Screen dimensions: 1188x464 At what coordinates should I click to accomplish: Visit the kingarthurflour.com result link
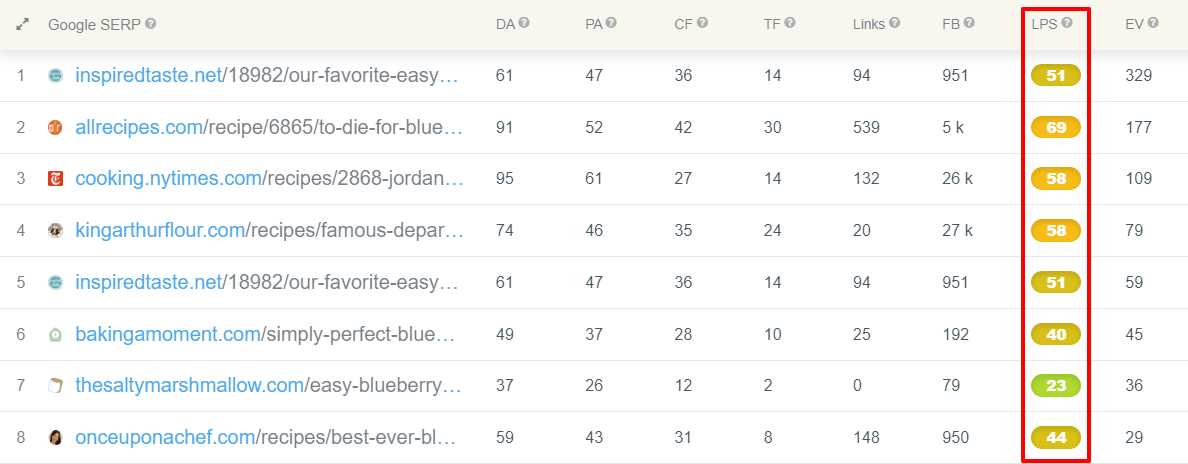pyautogui.click(x=269, y=230)
